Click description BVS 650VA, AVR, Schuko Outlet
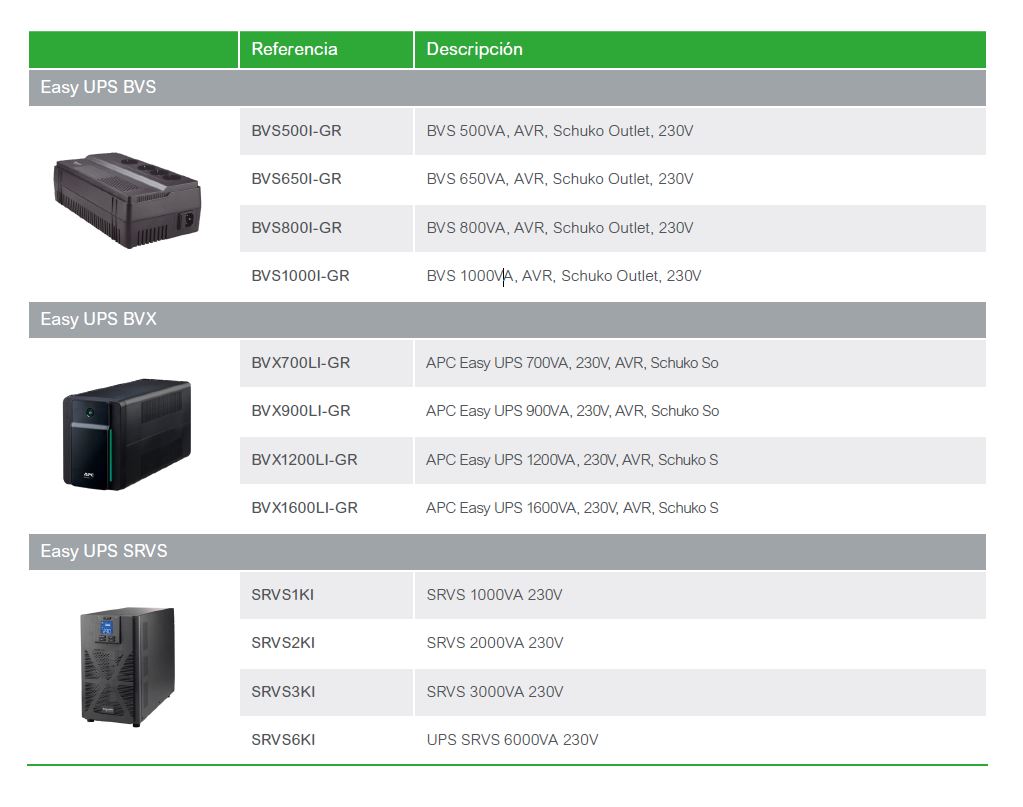The width and height of the screenshot is (1023, 807). click(x=560, y=179)
